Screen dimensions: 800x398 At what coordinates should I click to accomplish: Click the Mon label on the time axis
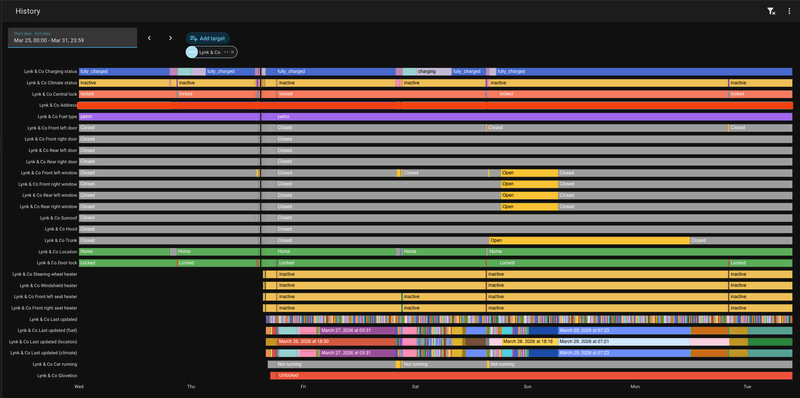point(635,387)
